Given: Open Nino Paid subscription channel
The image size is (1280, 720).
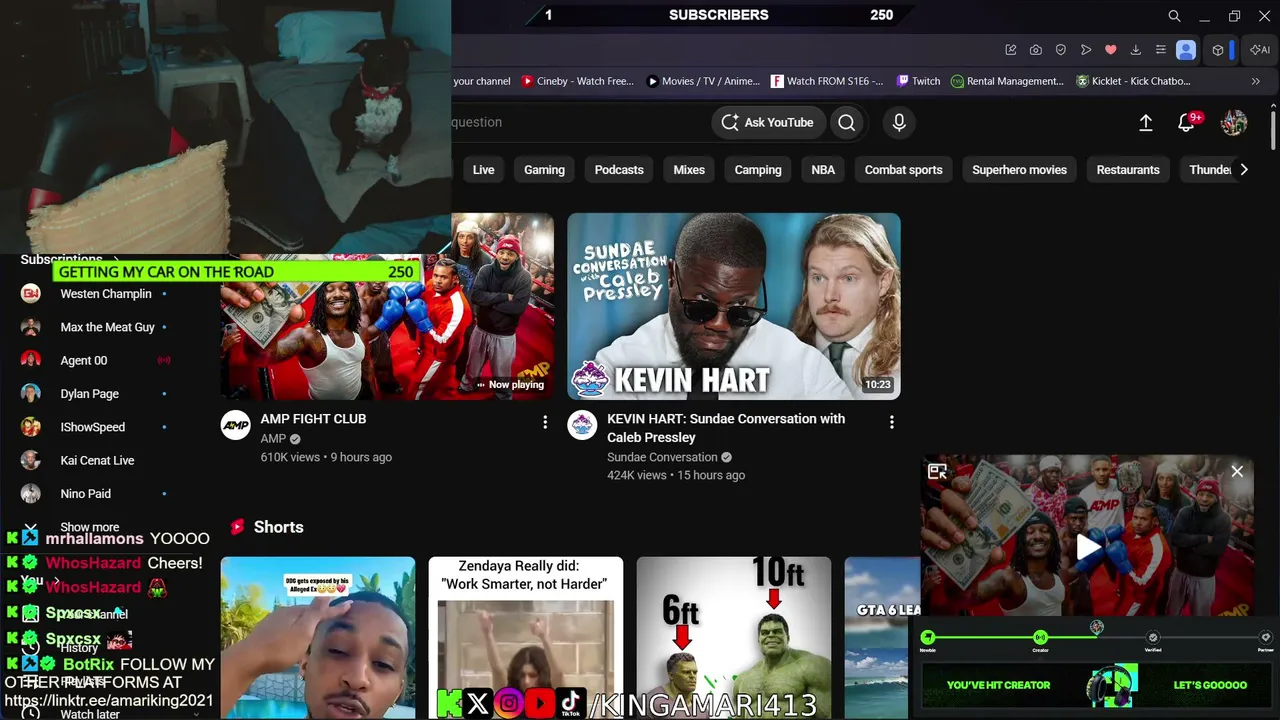Looking at the screenshot, I should (85, 494).
